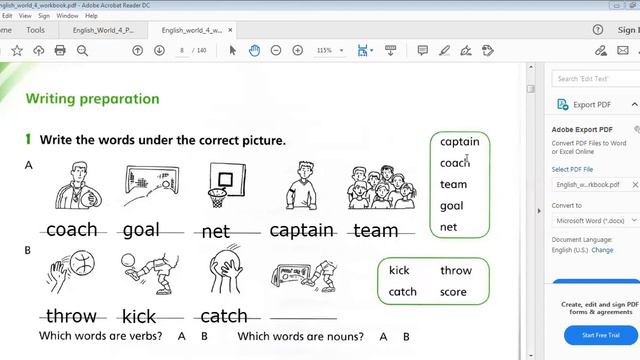Click the page number field
Image resolution: width=640 pixels, height=360 pixels.
tap(182, 51)
